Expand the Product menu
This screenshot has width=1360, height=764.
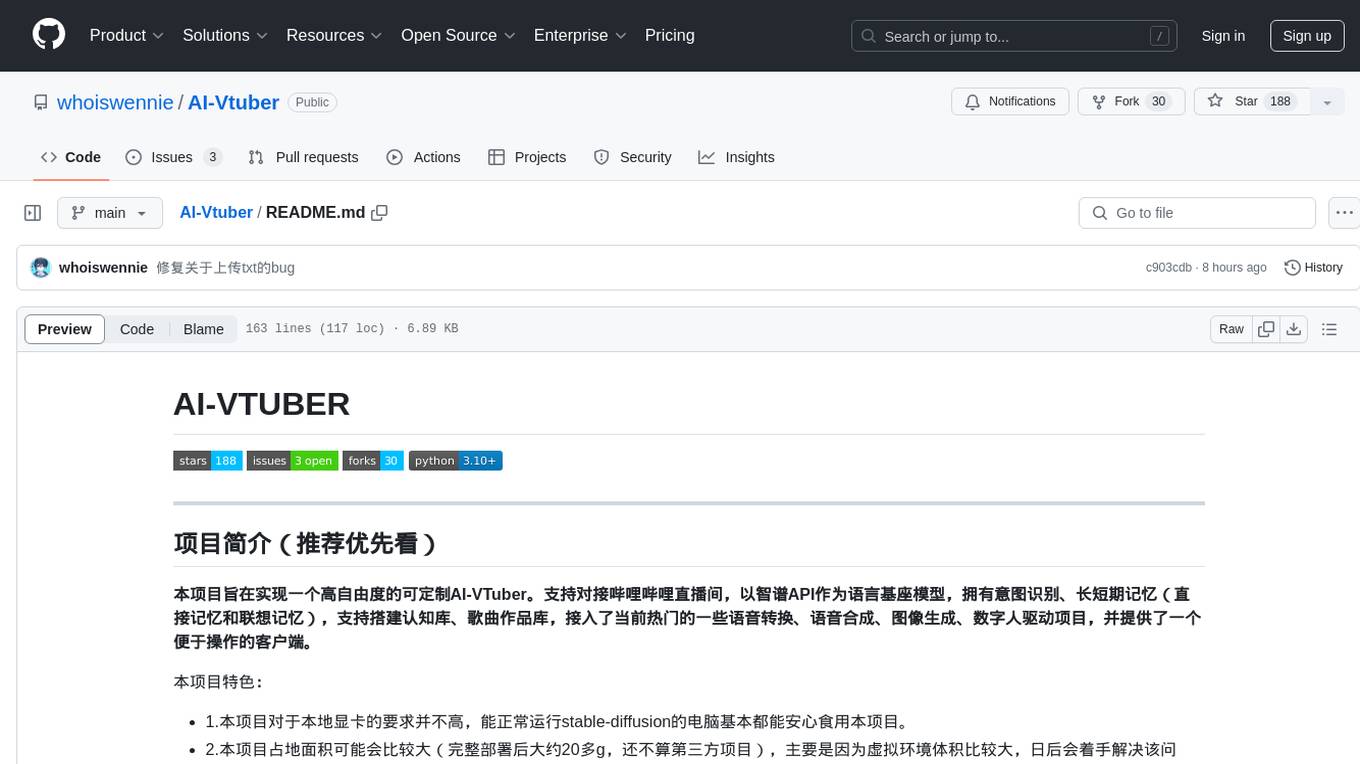tap(127, 35)
